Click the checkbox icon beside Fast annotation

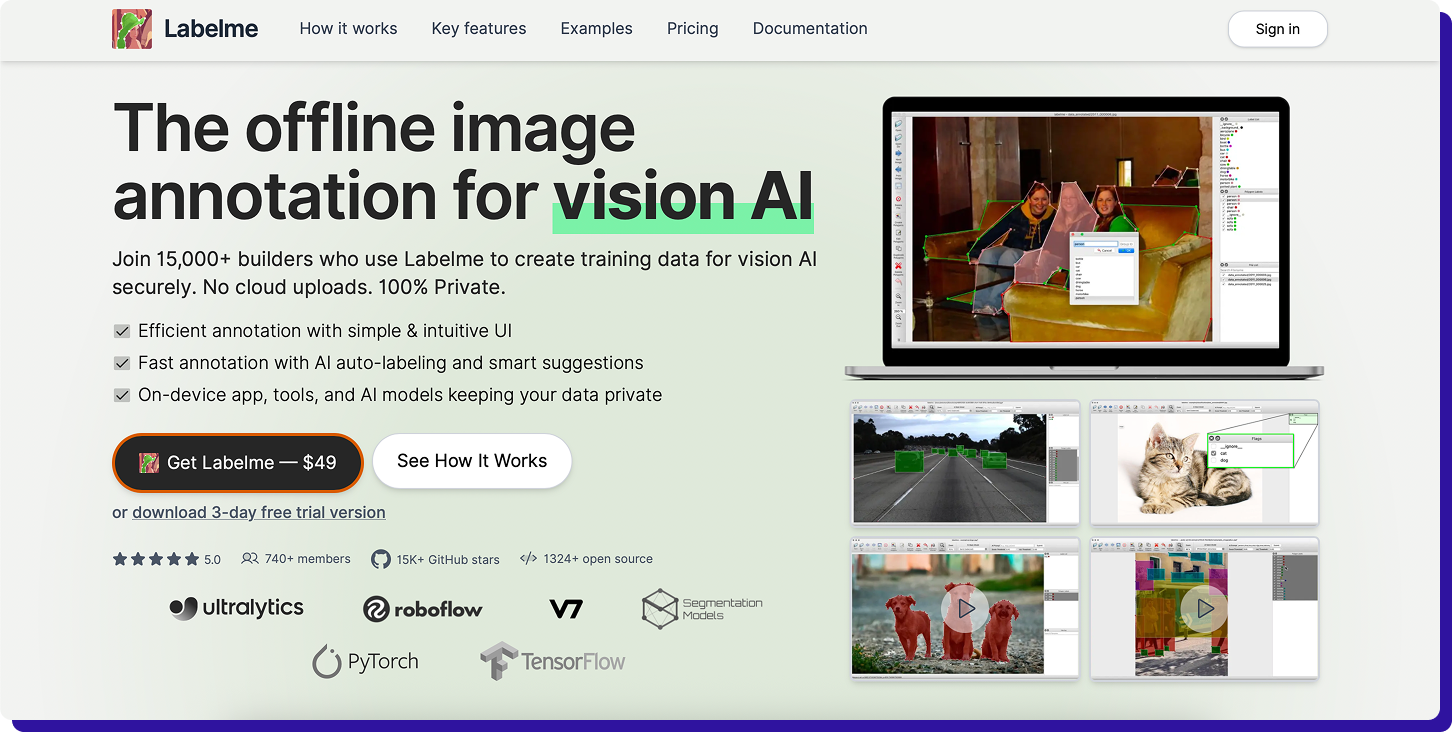point(122,363)
